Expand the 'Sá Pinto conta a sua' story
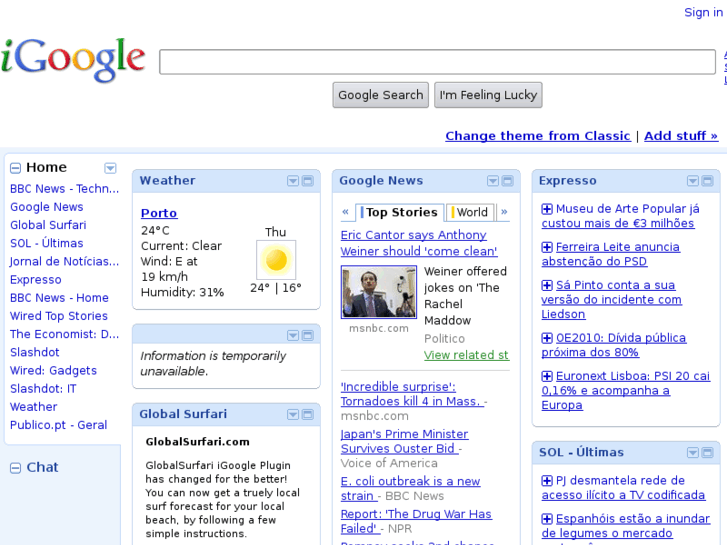The height and width of the screenshot is (545, 727). tap(547, 285)
